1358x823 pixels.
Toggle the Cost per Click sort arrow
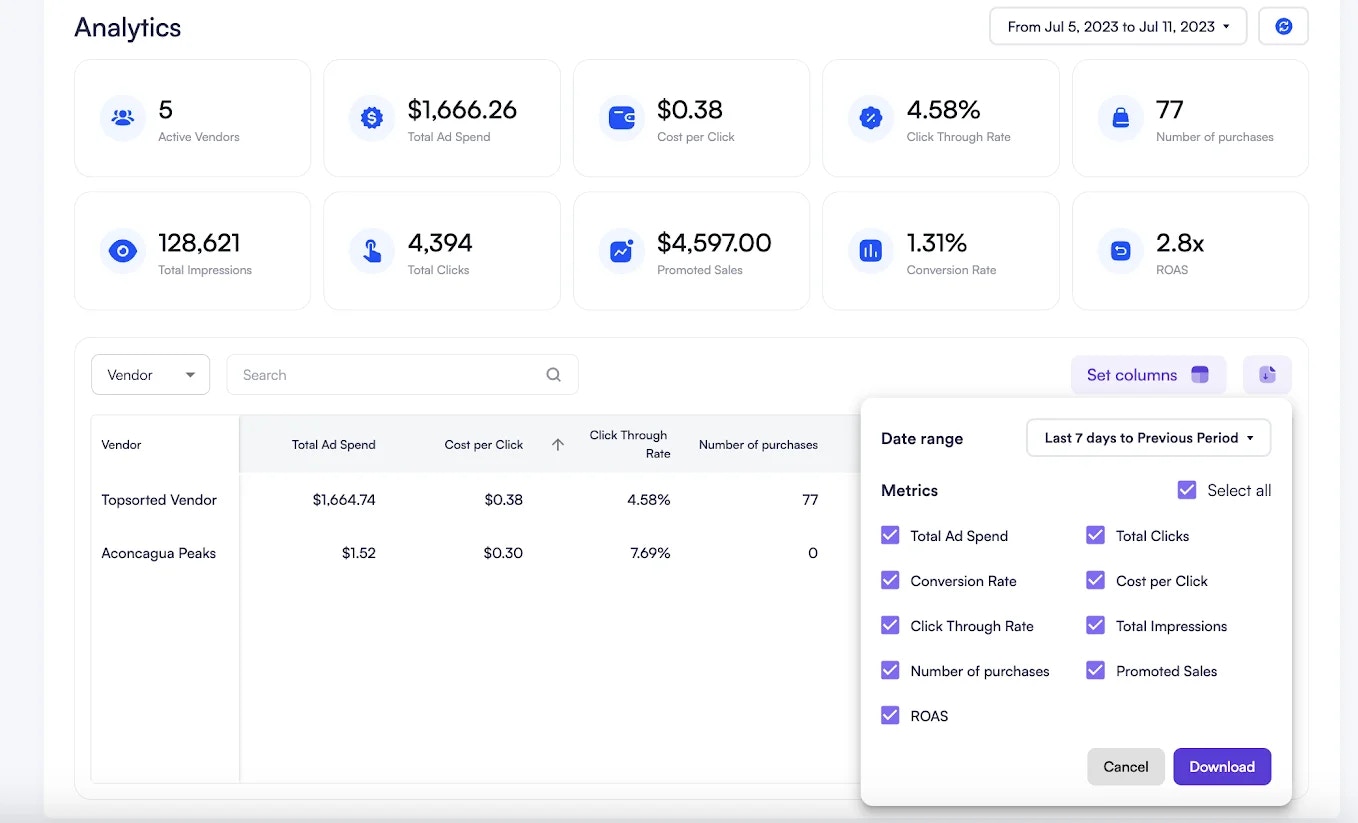tap(557, 444)
